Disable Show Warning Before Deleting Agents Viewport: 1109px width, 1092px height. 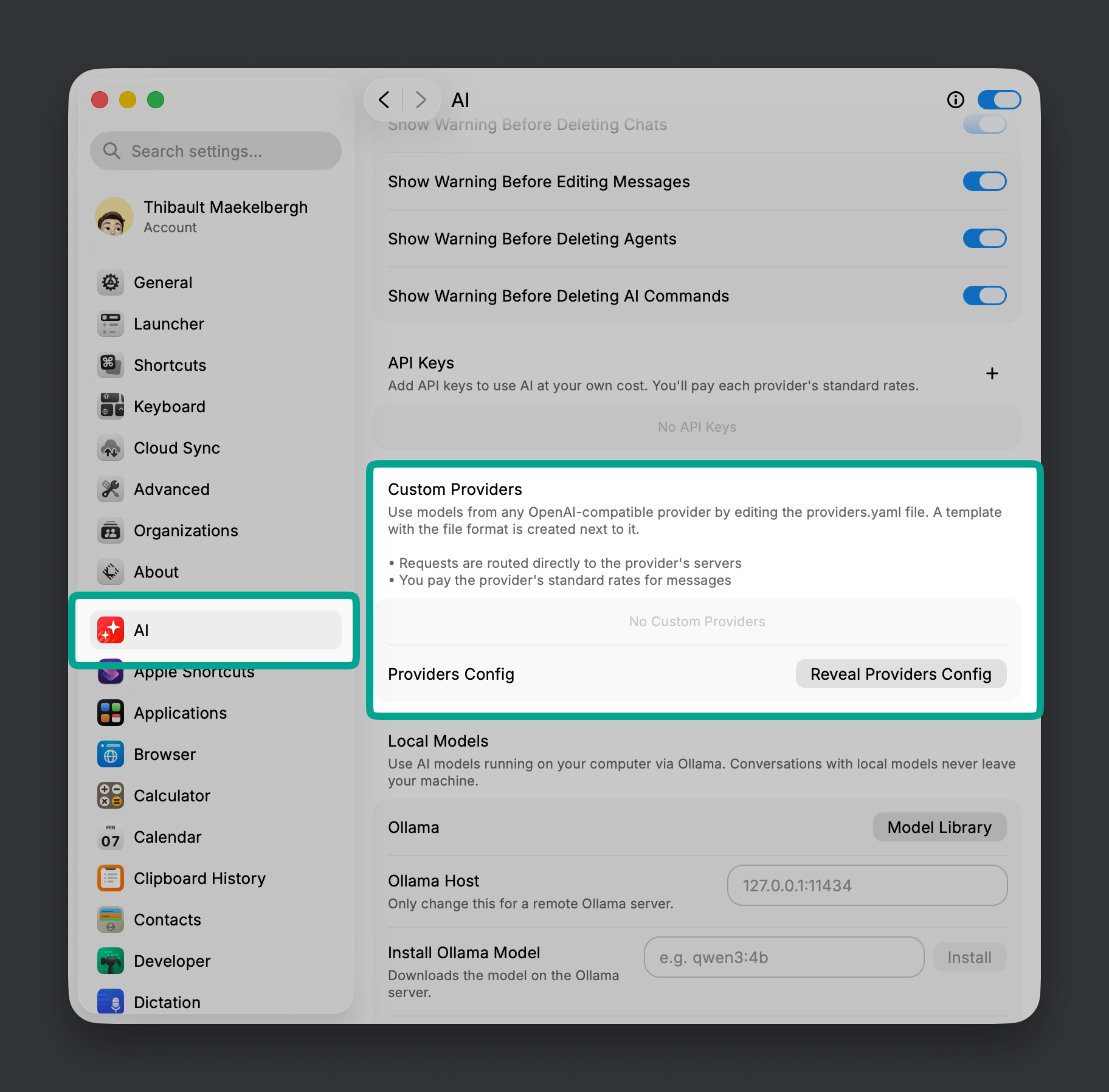click(x=984, y=238)
